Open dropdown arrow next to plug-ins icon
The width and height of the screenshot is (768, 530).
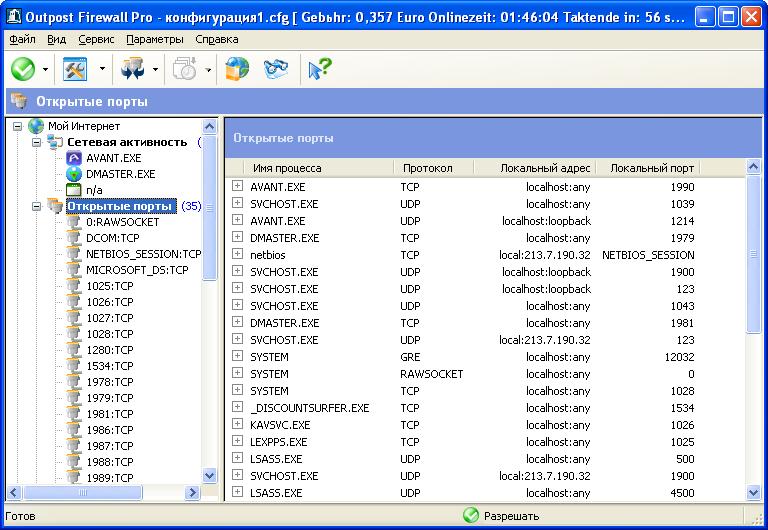click(x=155, y=69)
